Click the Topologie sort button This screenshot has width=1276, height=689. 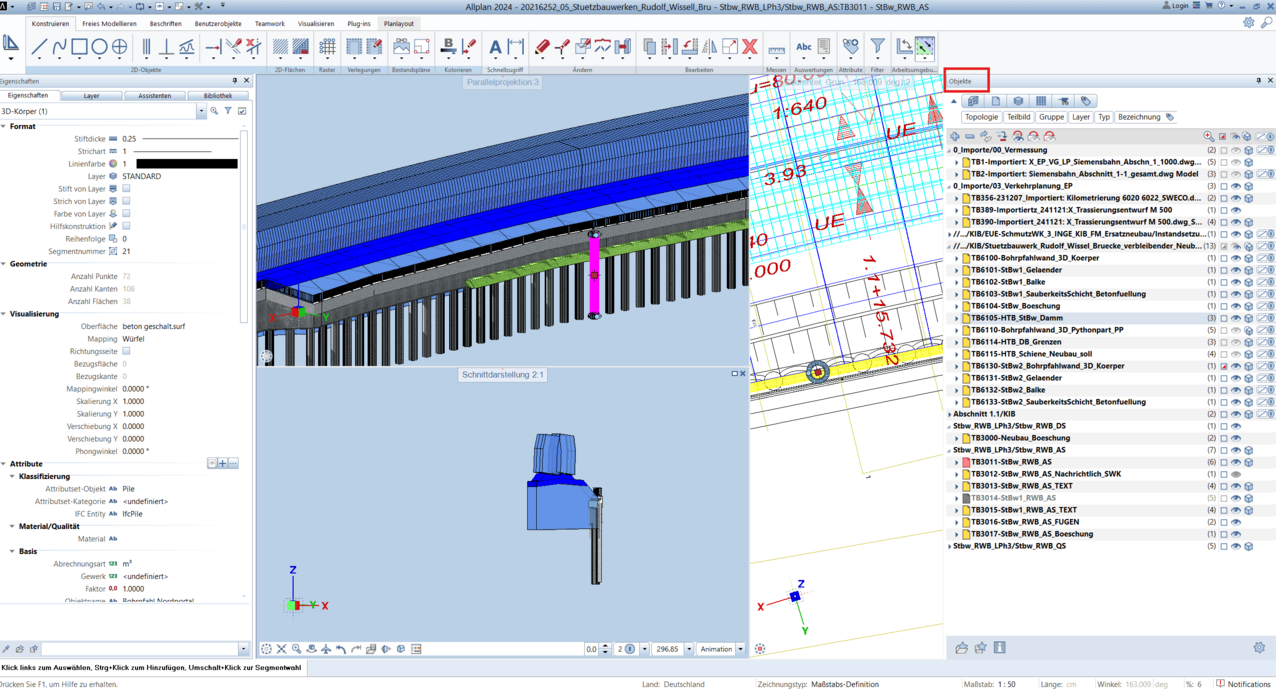pyautogui.click(x=981, y=117)
